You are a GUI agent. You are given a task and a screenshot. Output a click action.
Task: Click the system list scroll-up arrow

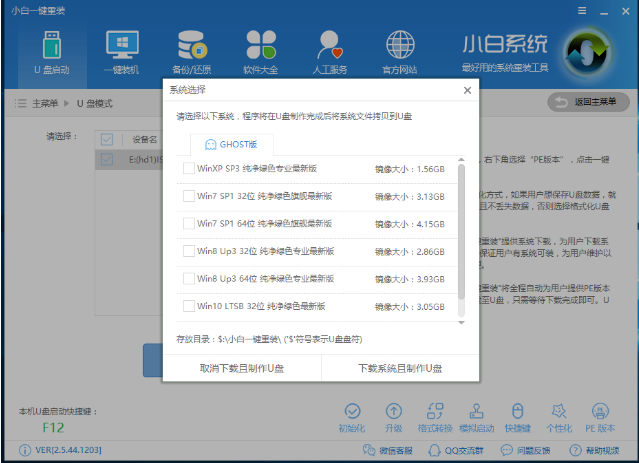tap(461, 160)
